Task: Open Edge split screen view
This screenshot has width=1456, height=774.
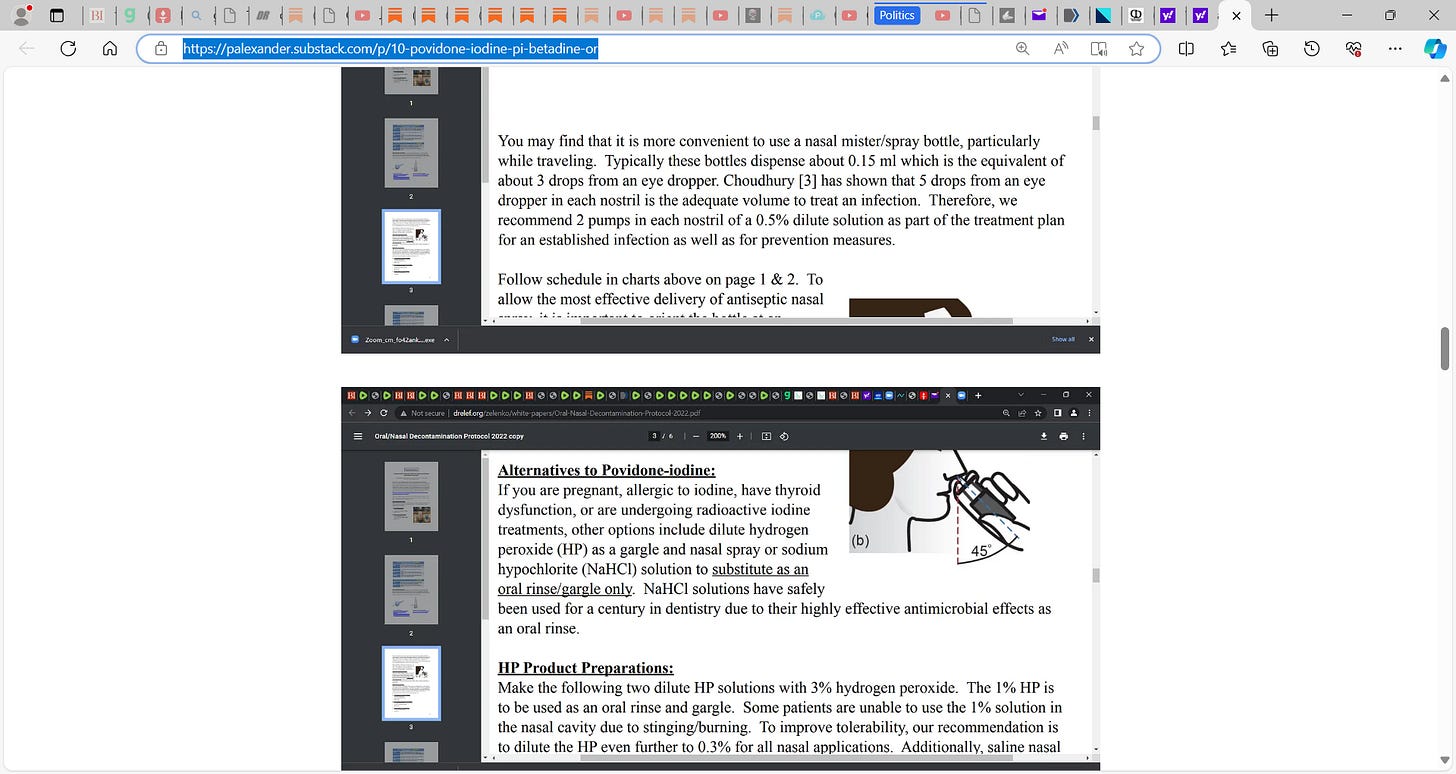Action: point(1186,48)
